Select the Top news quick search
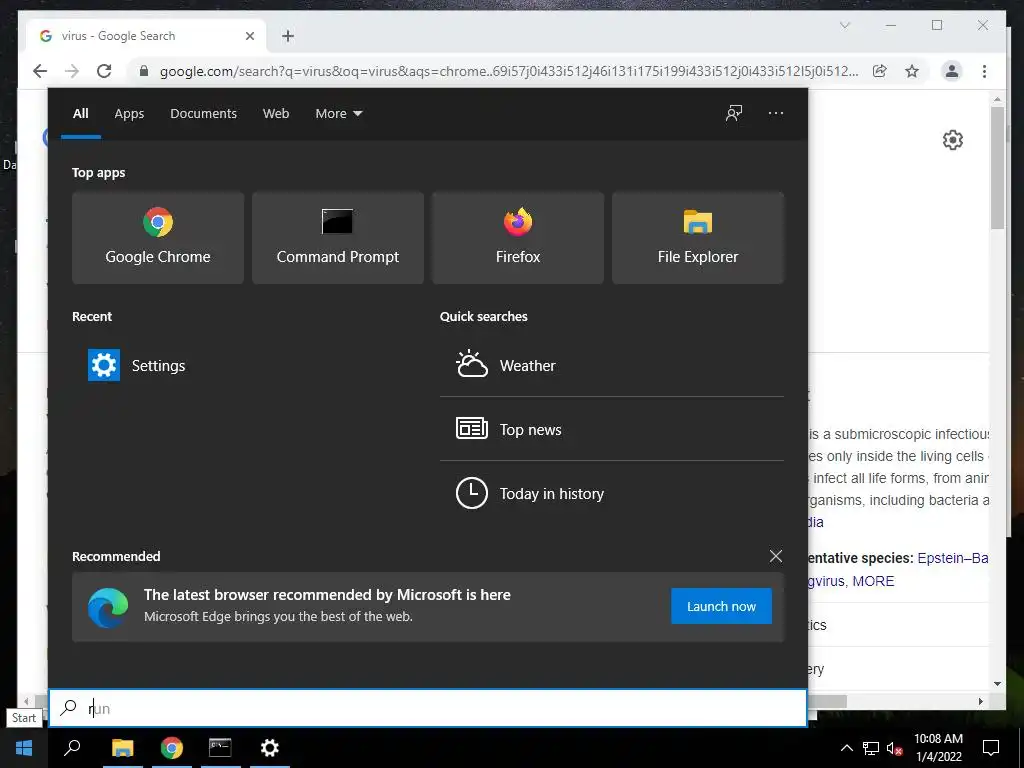This screenshot has width=1024, height=768. tap(612, 429)
